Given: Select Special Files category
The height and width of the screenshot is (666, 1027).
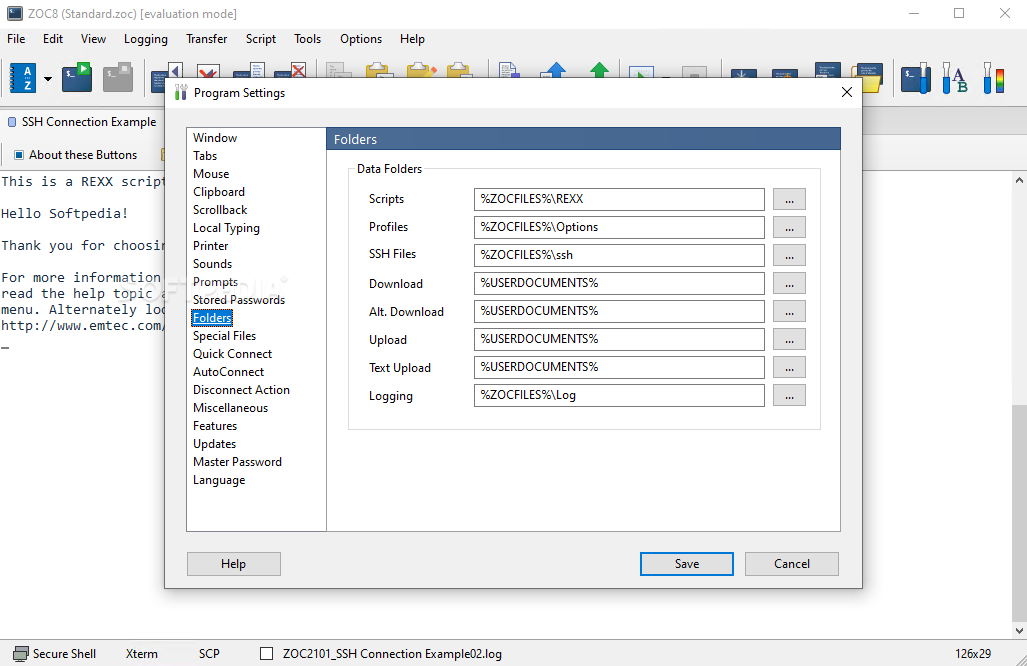Looking at the screenshot, I should click(224, 335).
